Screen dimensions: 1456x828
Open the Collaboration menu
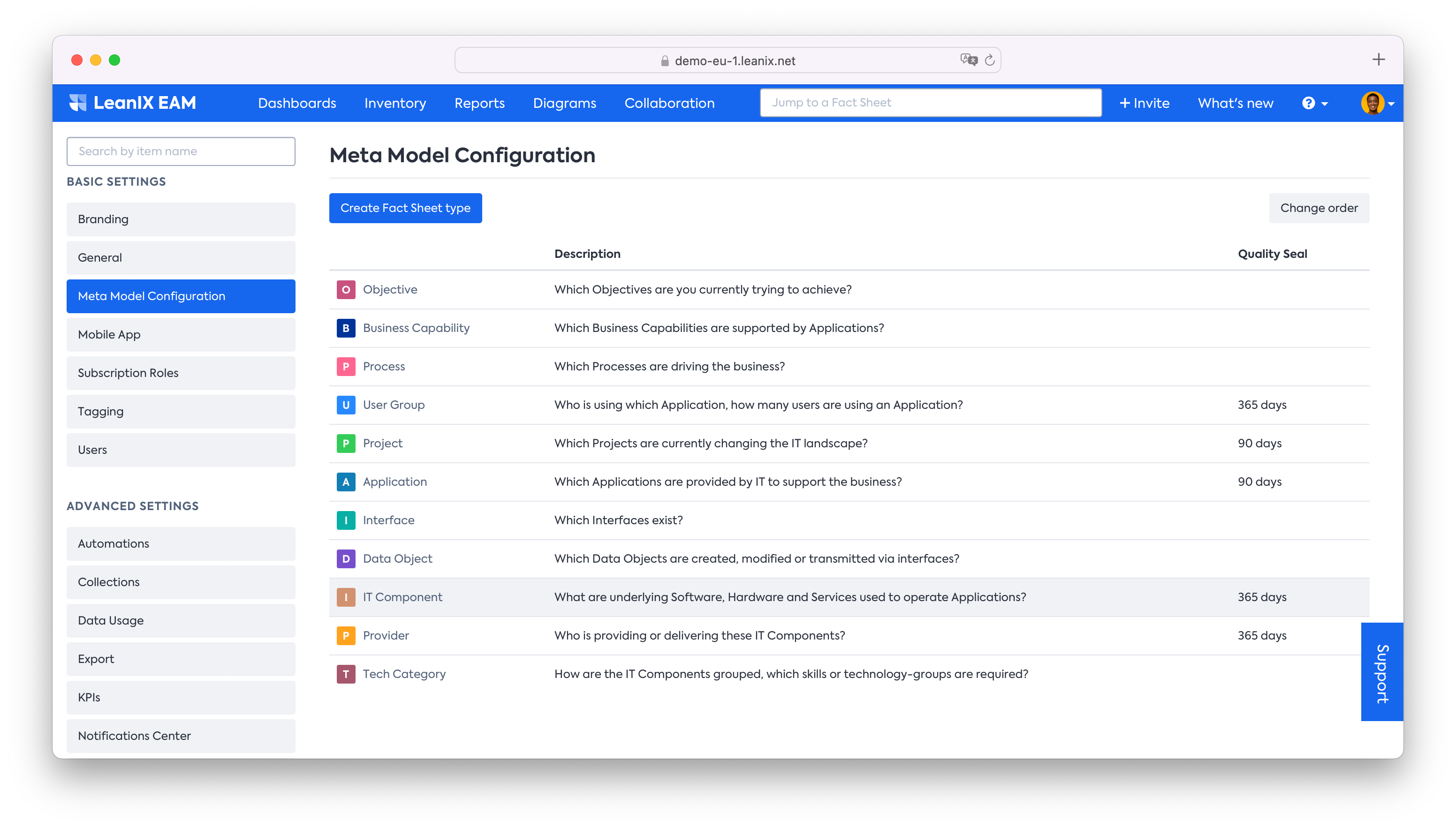tap(669, 103)
